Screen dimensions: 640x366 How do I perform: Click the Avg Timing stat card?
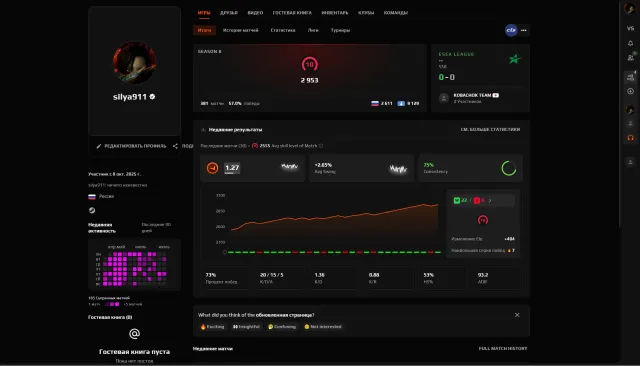point(361,168)
